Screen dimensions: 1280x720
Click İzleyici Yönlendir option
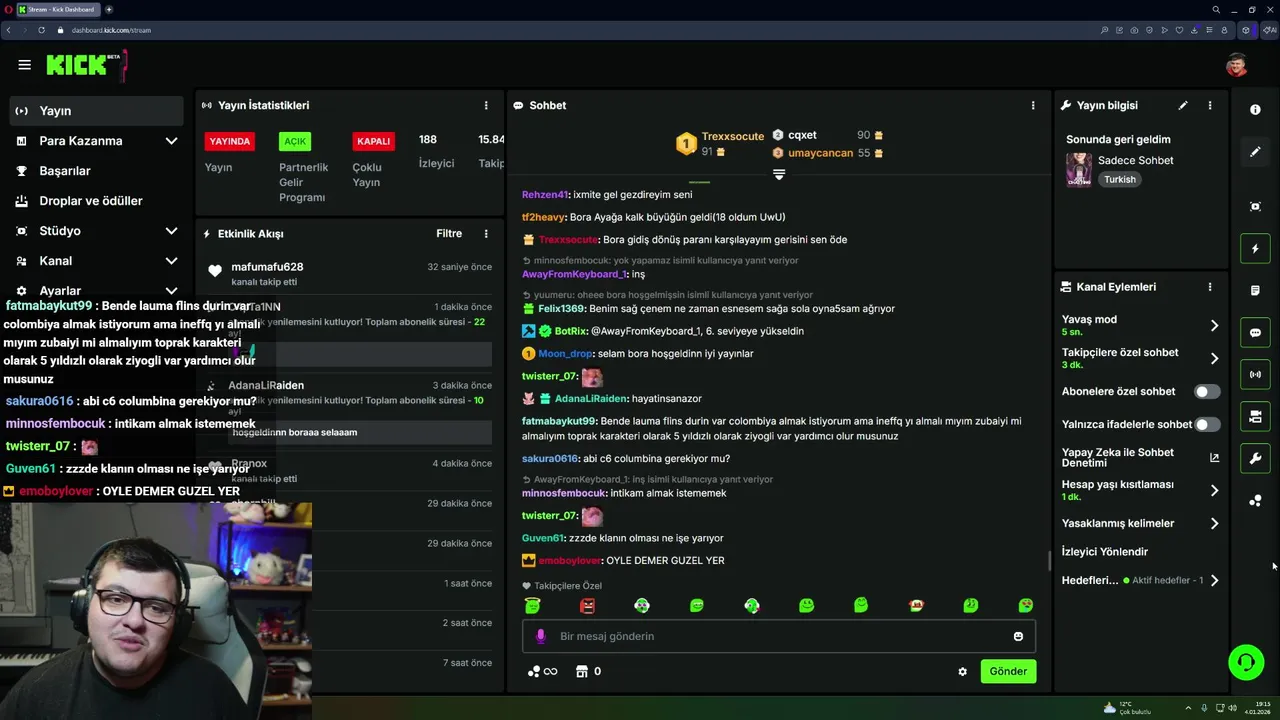(1104, 552)
